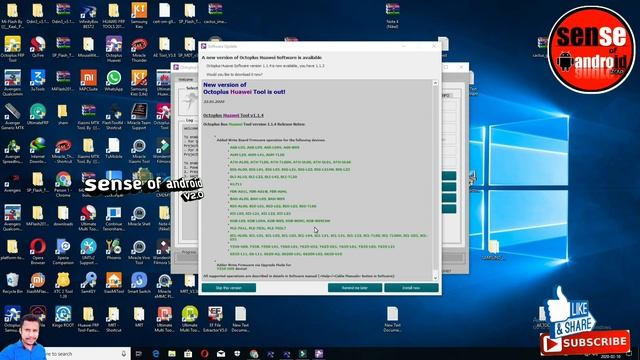Open the MiPCSuite desktop shortcut

tap(89, 81)
